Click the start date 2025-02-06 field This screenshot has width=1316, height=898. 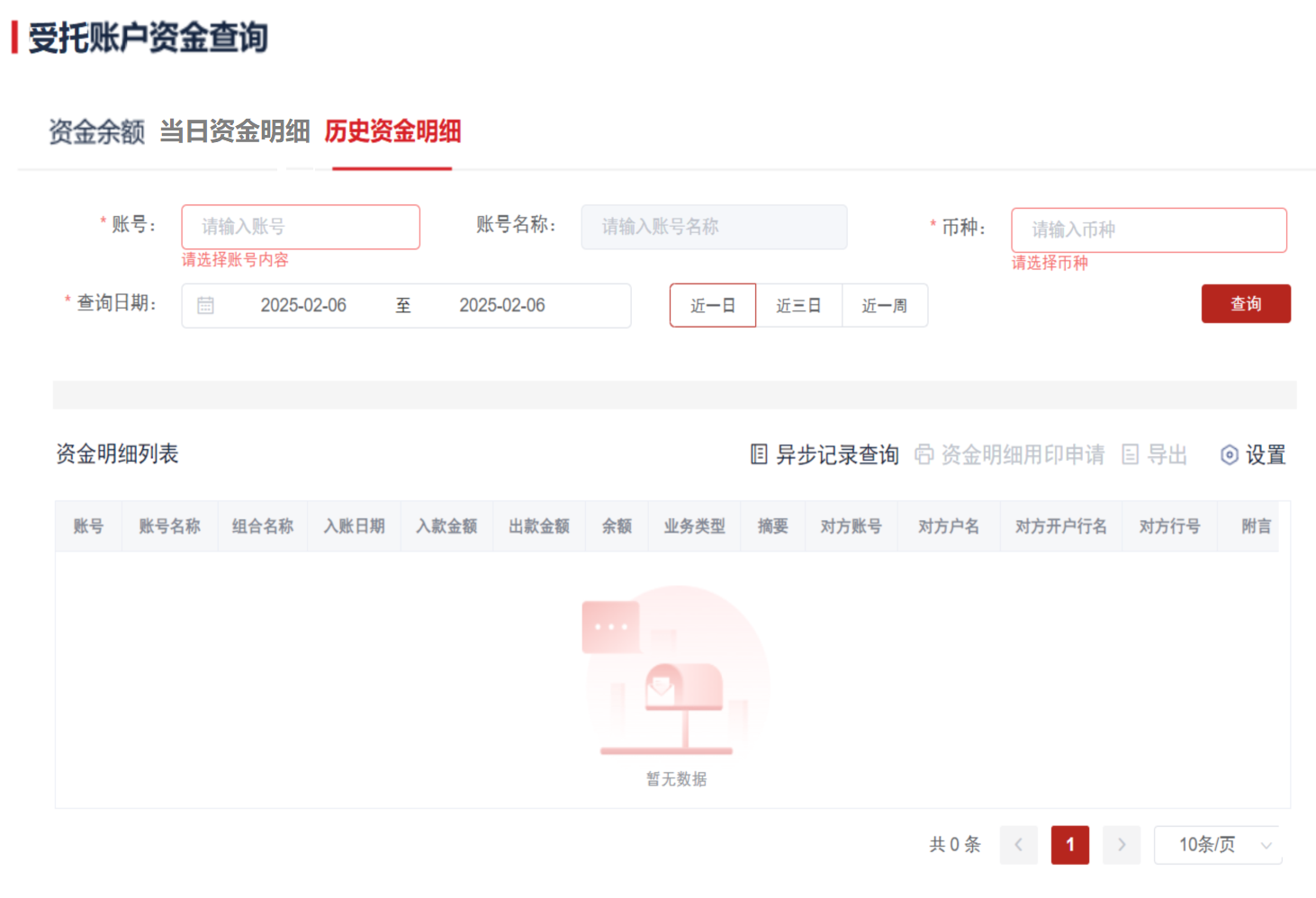coord(303,306)
